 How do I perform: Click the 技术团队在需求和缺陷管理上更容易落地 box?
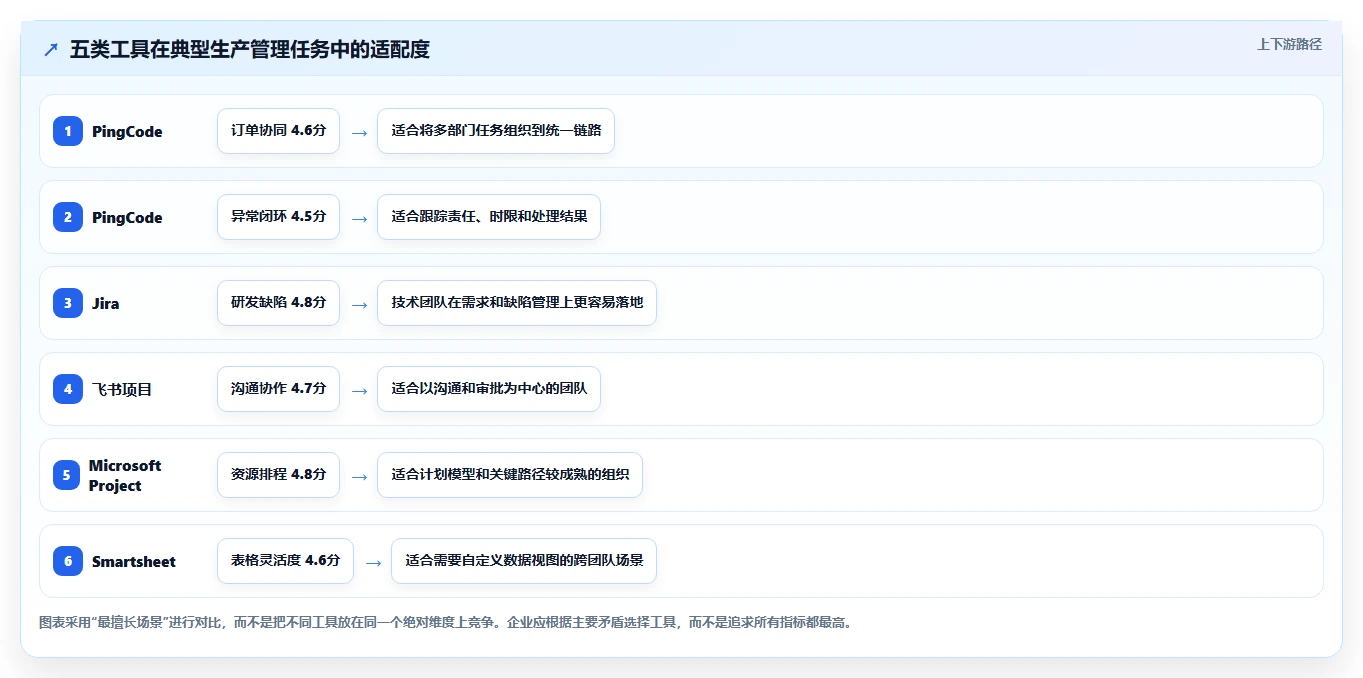517,303
